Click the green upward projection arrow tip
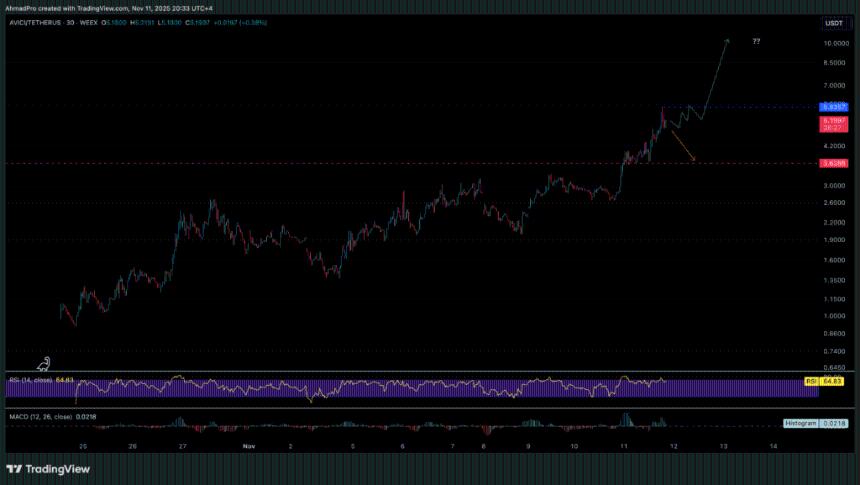This screenshot has width=860, height=485. [727, 40]
